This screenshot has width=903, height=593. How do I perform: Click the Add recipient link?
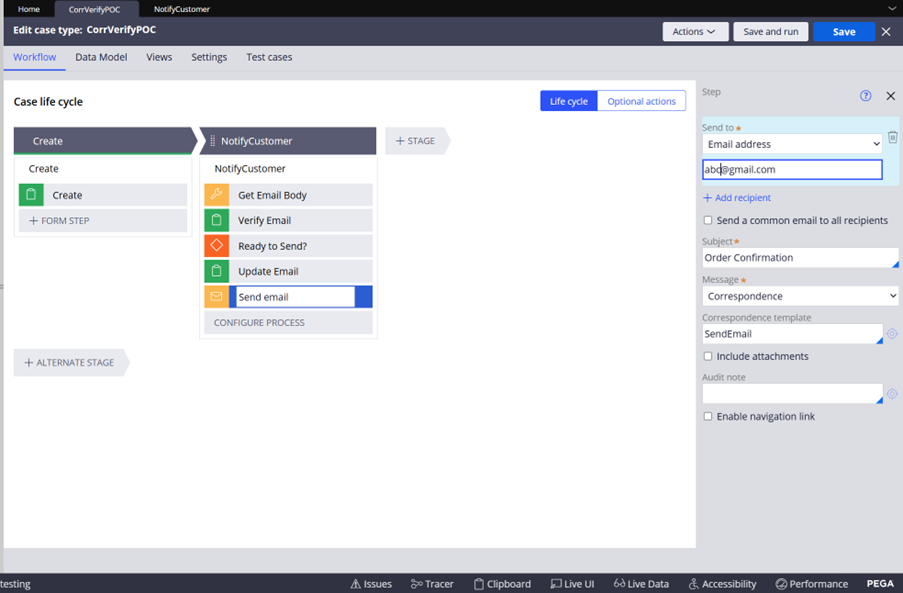[x=737, y=198]
